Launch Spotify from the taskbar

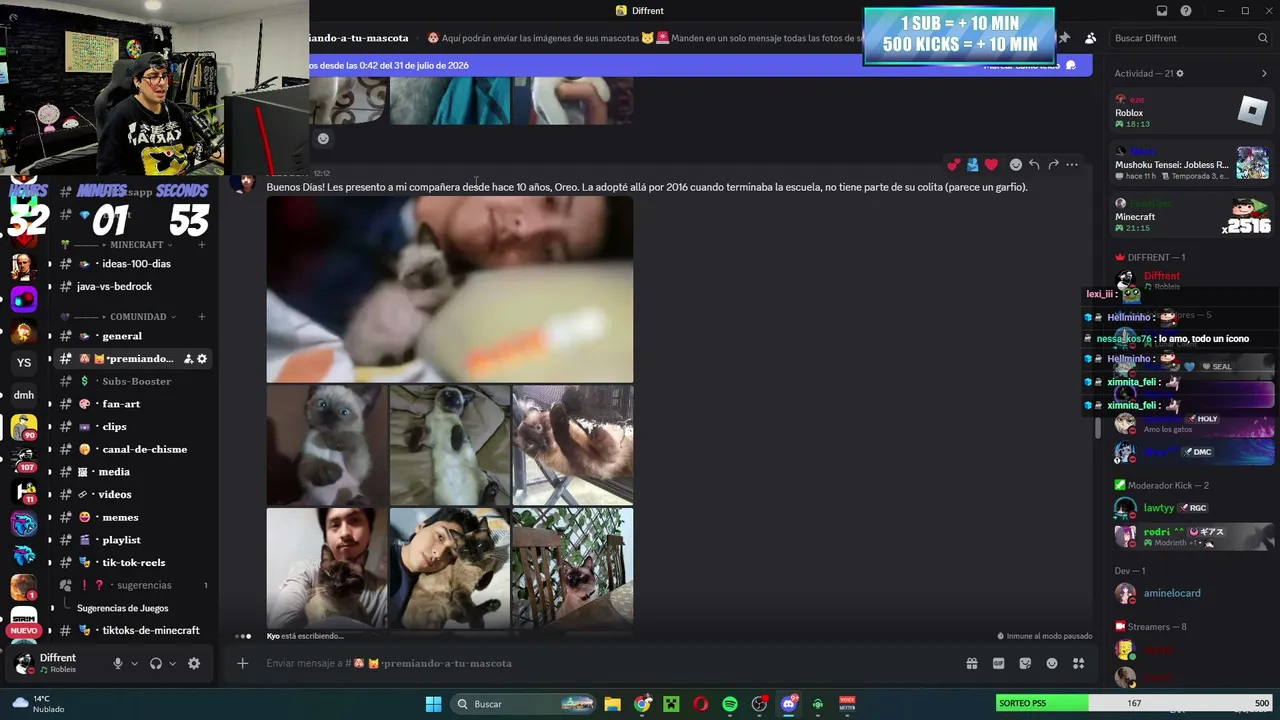(x=730, y=704)
